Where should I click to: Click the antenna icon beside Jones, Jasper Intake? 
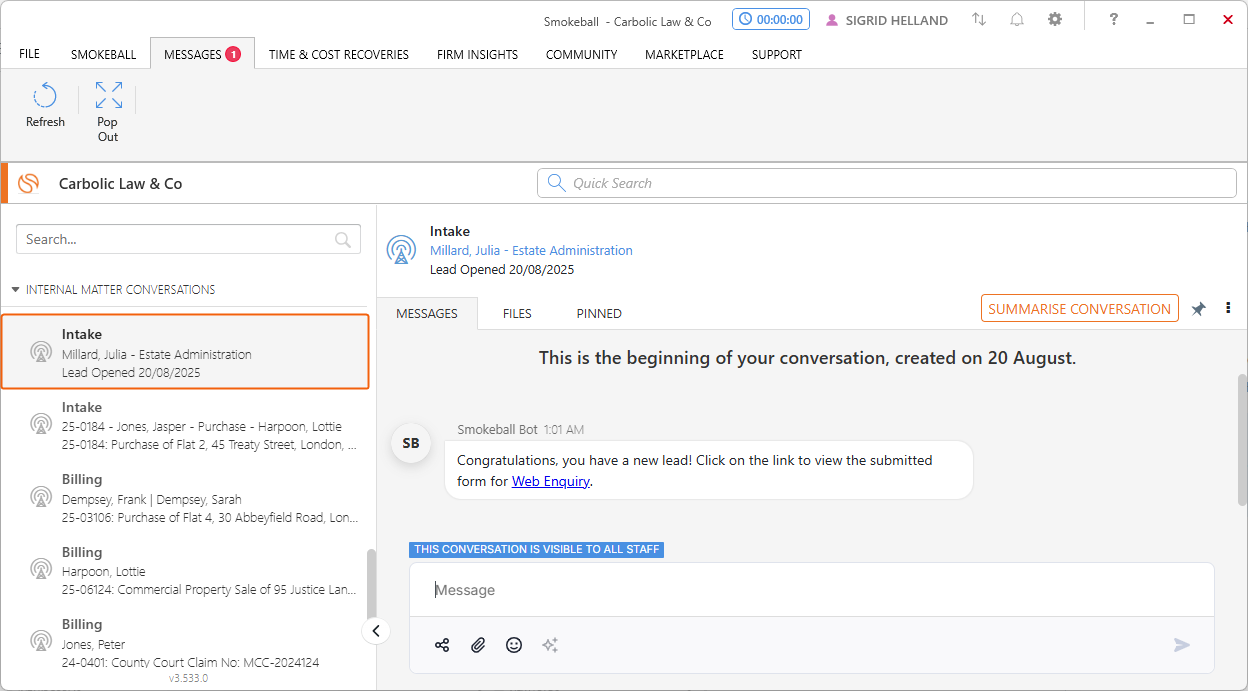point(41,425)
